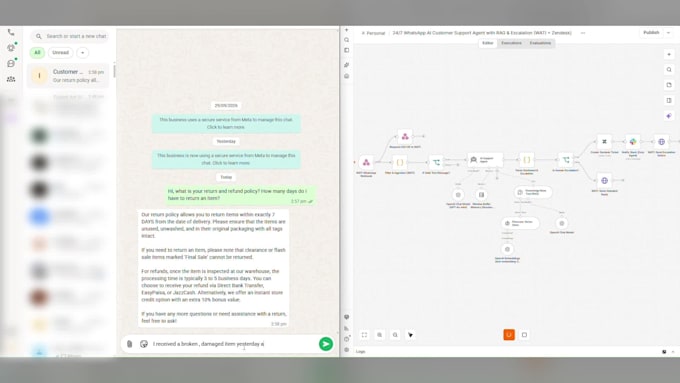Image resolution: width=680 pixels, height=383 pixels.
Task: Switch to the Editor tab
Action: [x=487, y=43]
